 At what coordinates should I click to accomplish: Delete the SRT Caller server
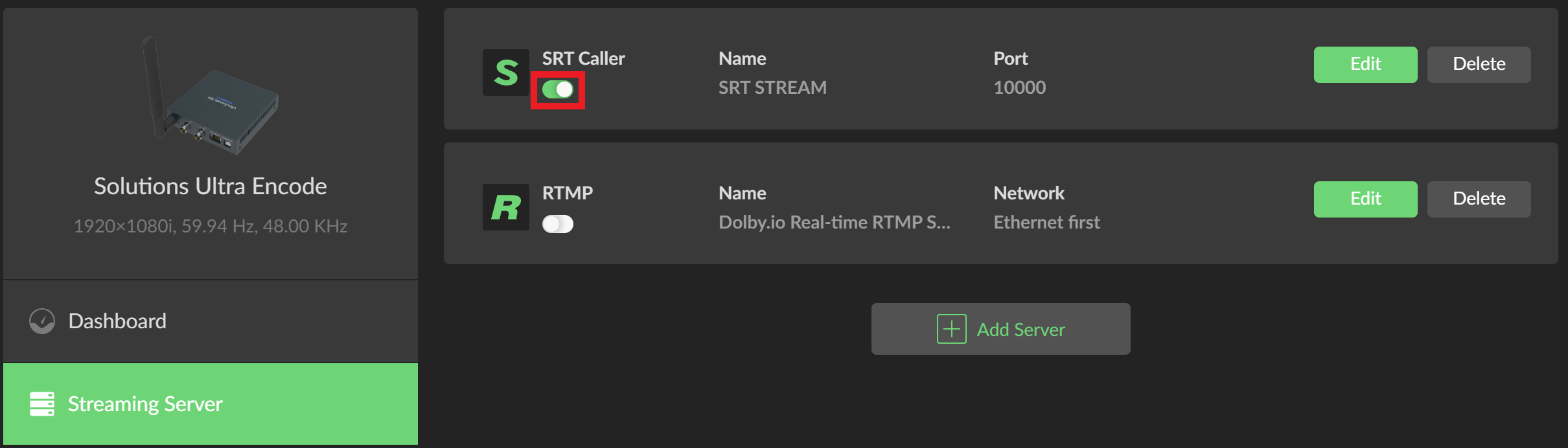tap(1479, 64)
